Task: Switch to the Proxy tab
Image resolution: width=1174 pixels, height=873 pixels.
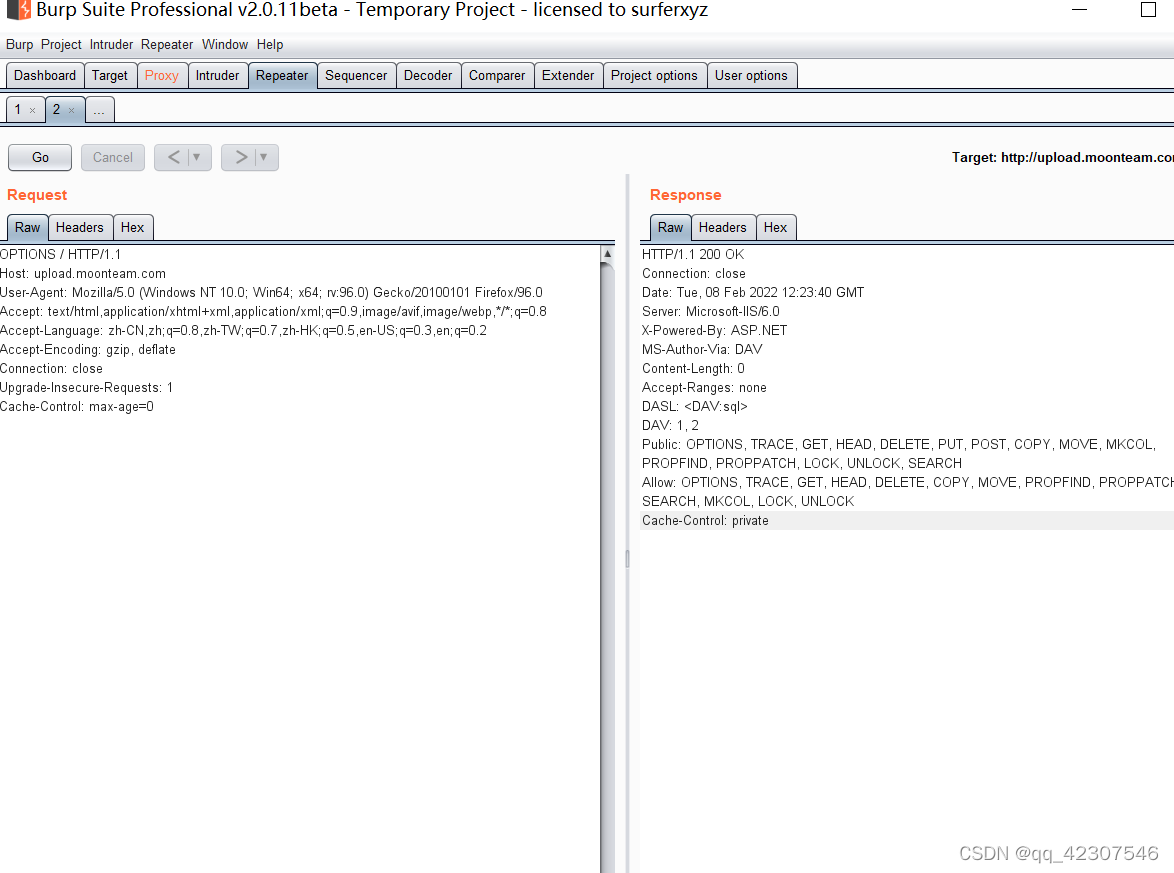Action: [162, 76]
